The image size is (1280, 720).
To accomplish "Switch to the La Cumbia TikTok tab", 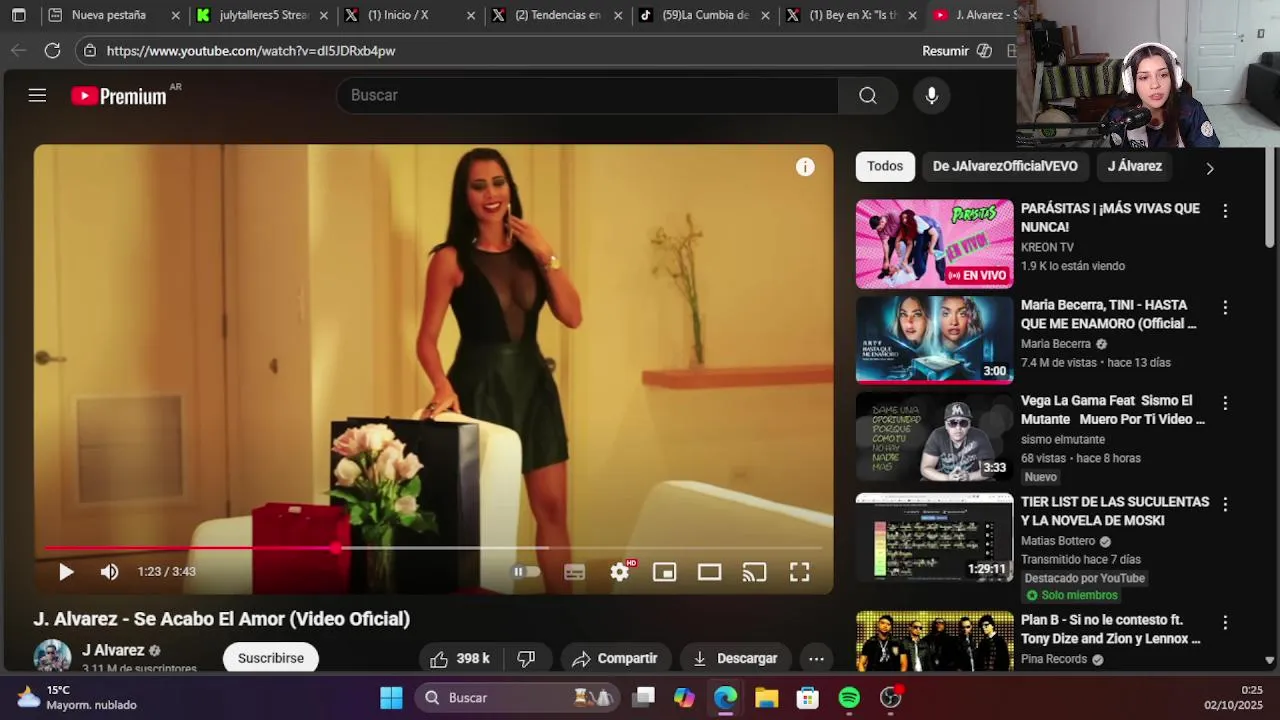I will [705, 15].
